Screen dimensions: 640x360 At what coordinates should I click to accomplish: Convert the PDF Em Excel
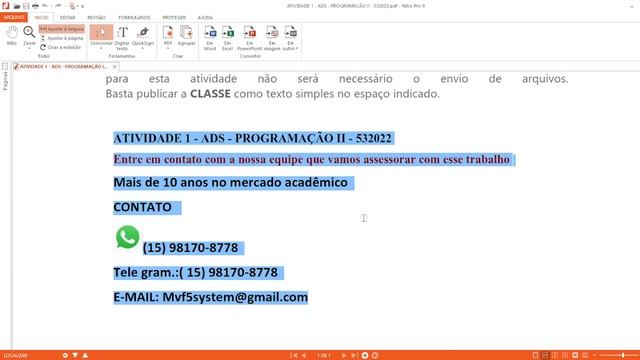(227, 38)
